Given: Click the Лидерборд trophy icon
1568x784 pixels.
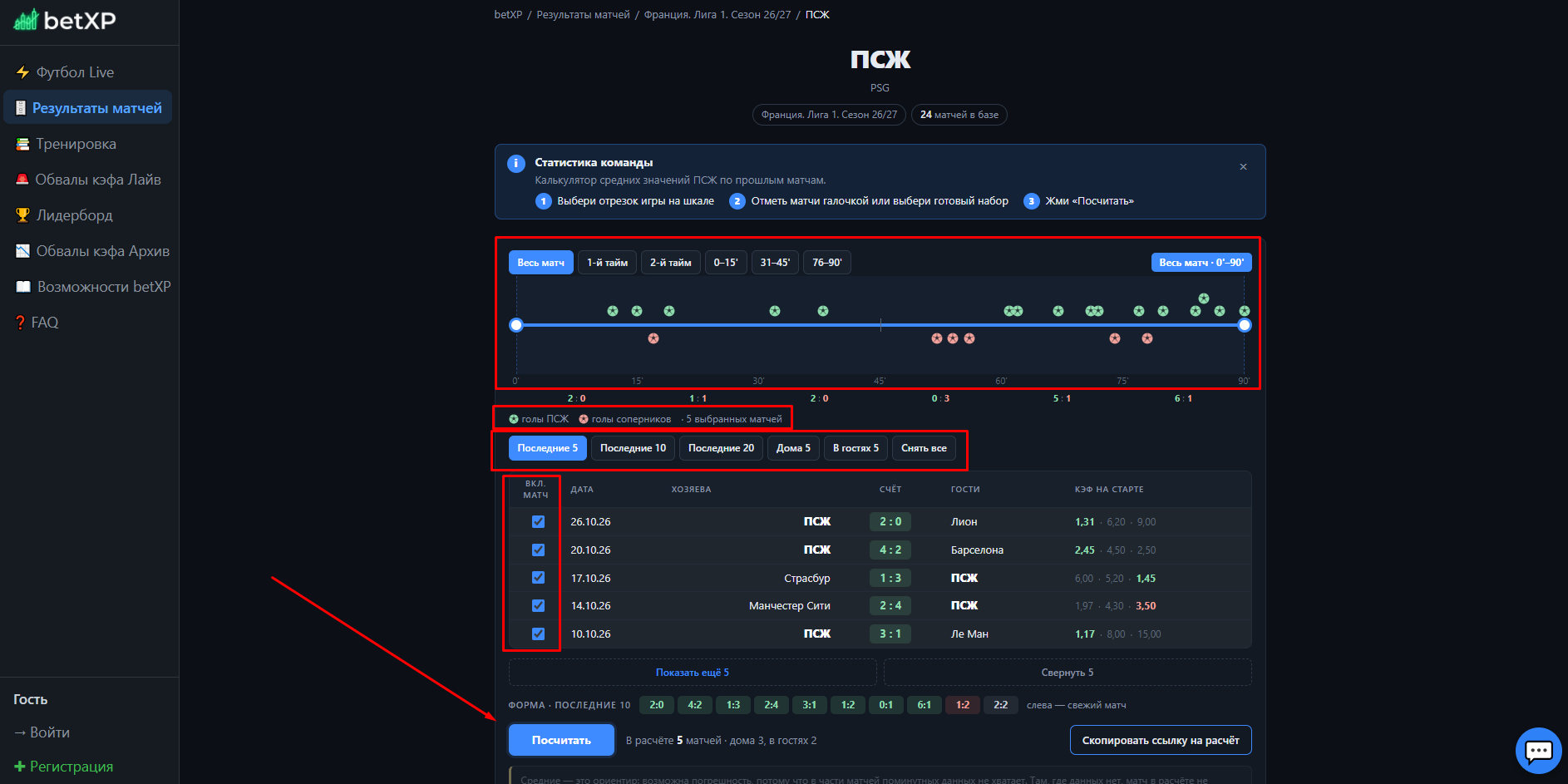Looking at the screenshot, I should [22, 215].
